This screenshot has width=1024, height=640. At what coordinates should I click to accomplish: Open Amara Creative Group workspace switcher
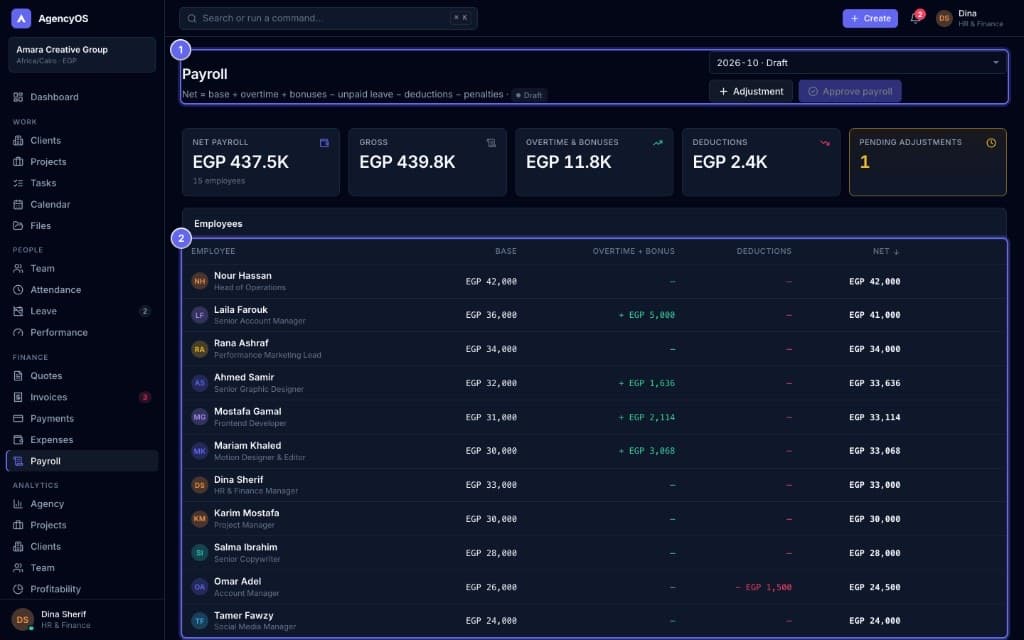82,54
